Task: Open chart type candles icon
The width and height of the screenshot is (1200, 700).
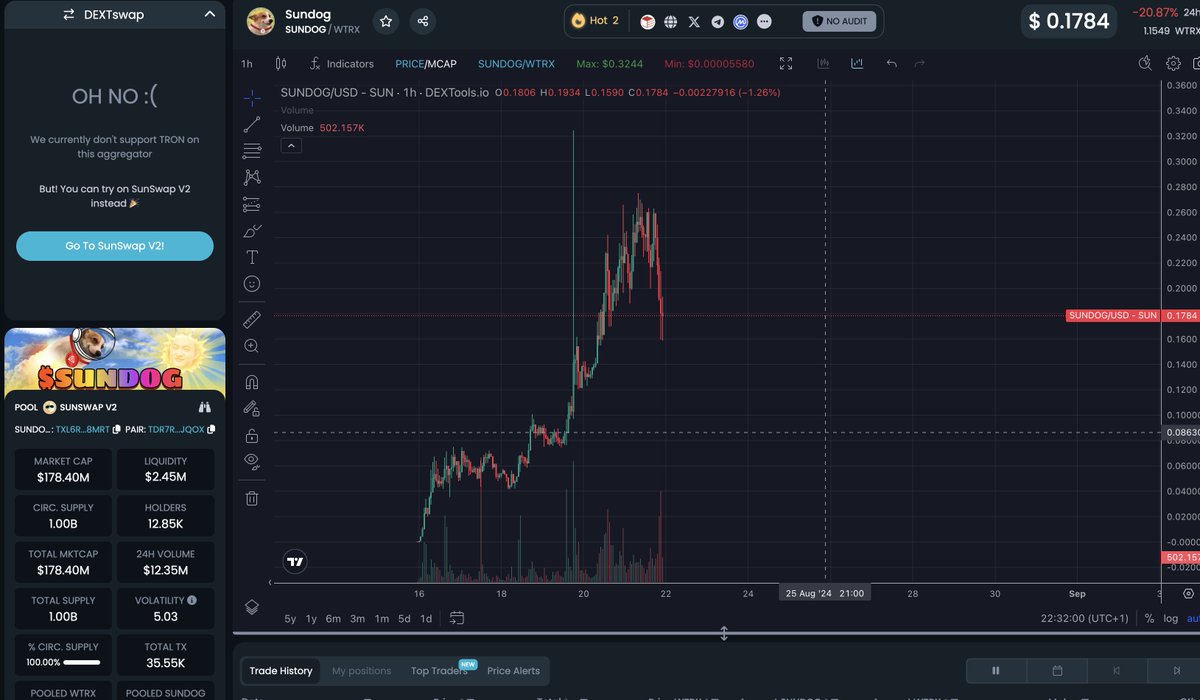Action: pyautogui.click(x=281, y=63)
